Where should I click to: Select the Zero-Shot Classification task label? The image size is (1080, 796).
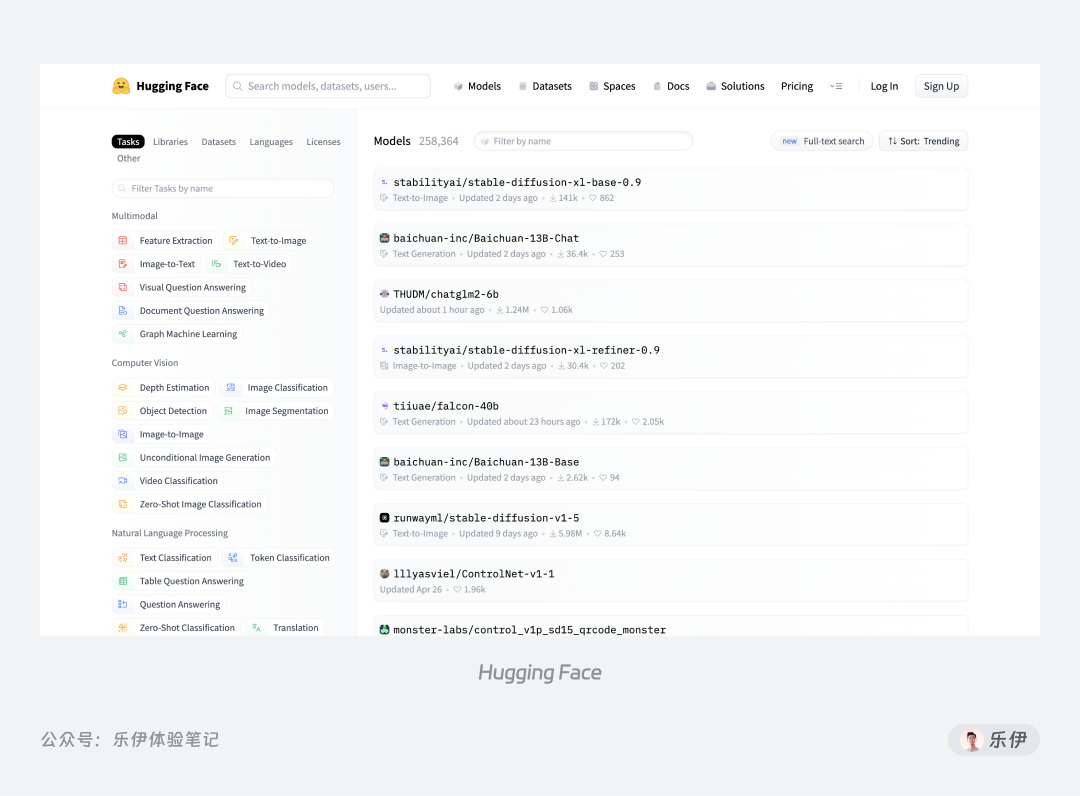[187, 628]
